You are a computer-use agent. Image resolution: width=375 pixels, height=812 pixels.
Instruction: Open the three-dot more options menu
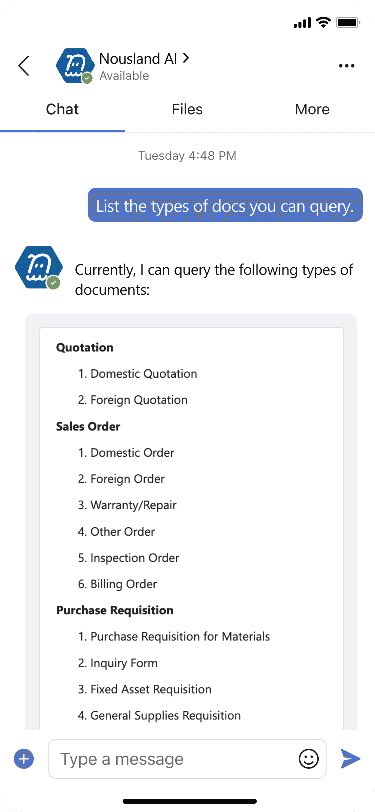pyautogui.click(x=347, y=66)
